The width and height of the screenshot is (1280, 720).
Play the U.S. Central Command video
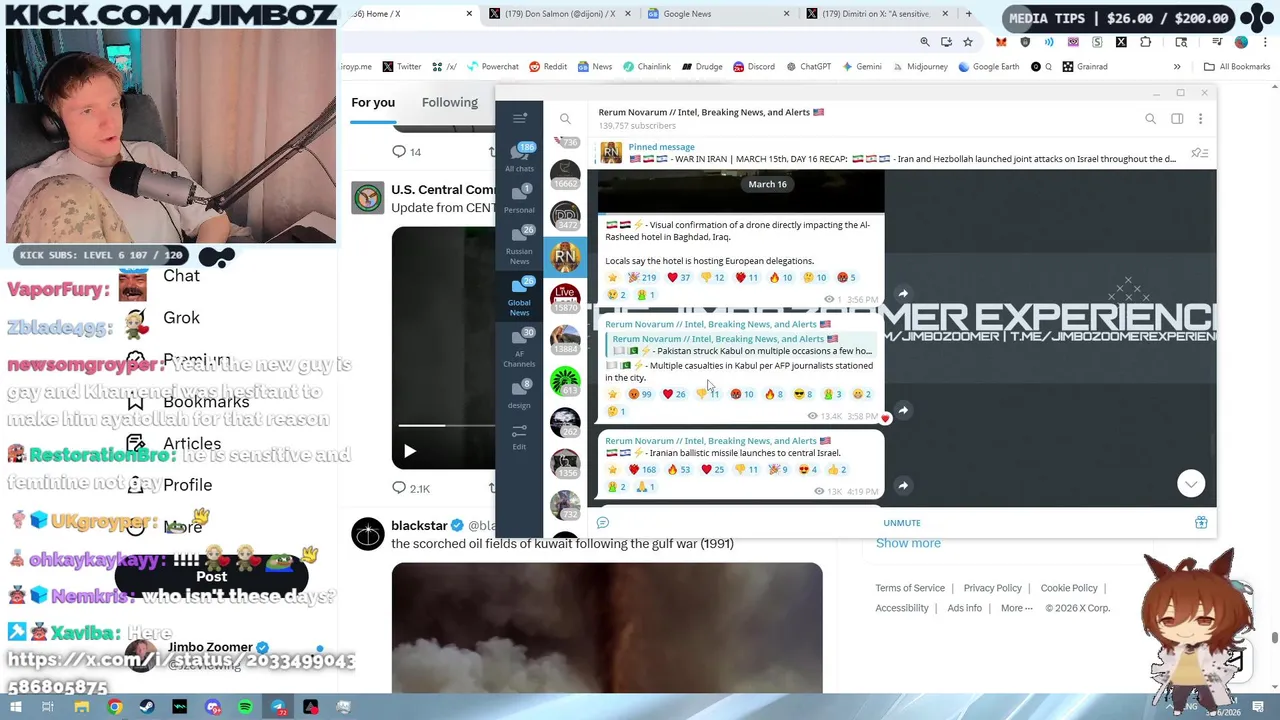pyautogui.click(x=409, y=451)
